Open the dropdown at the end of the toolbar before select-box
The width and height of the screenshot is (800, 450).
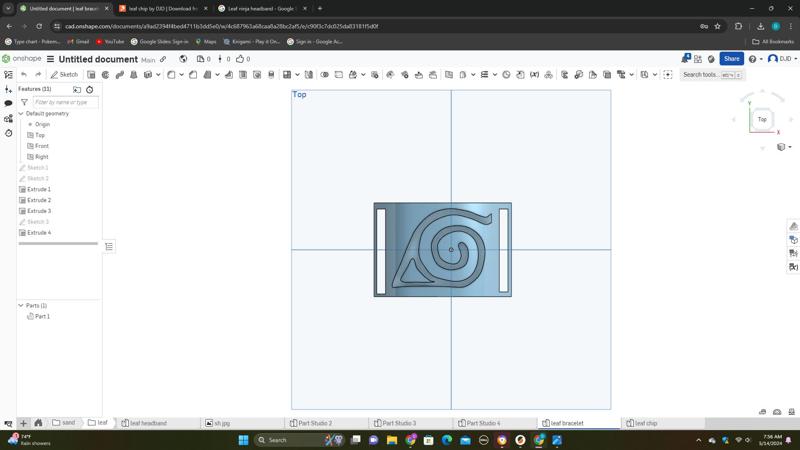[655, 75]
